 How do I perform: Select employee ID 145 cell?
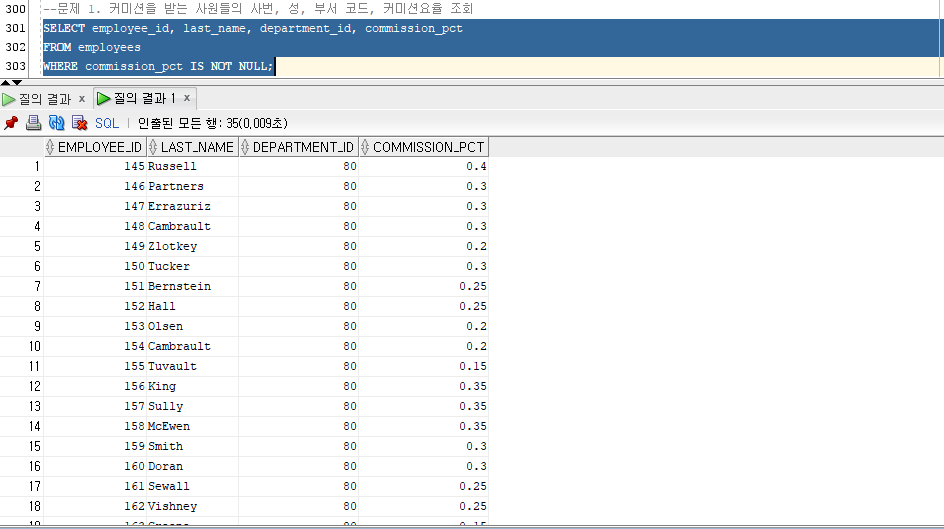coord(95,166)
